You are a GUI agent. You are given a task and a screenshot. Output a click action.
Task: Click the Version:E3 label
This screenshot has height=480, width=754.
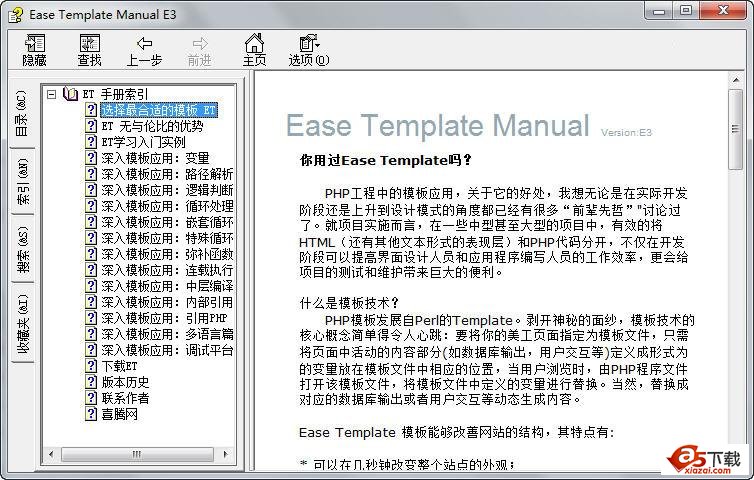coord(626,133)
